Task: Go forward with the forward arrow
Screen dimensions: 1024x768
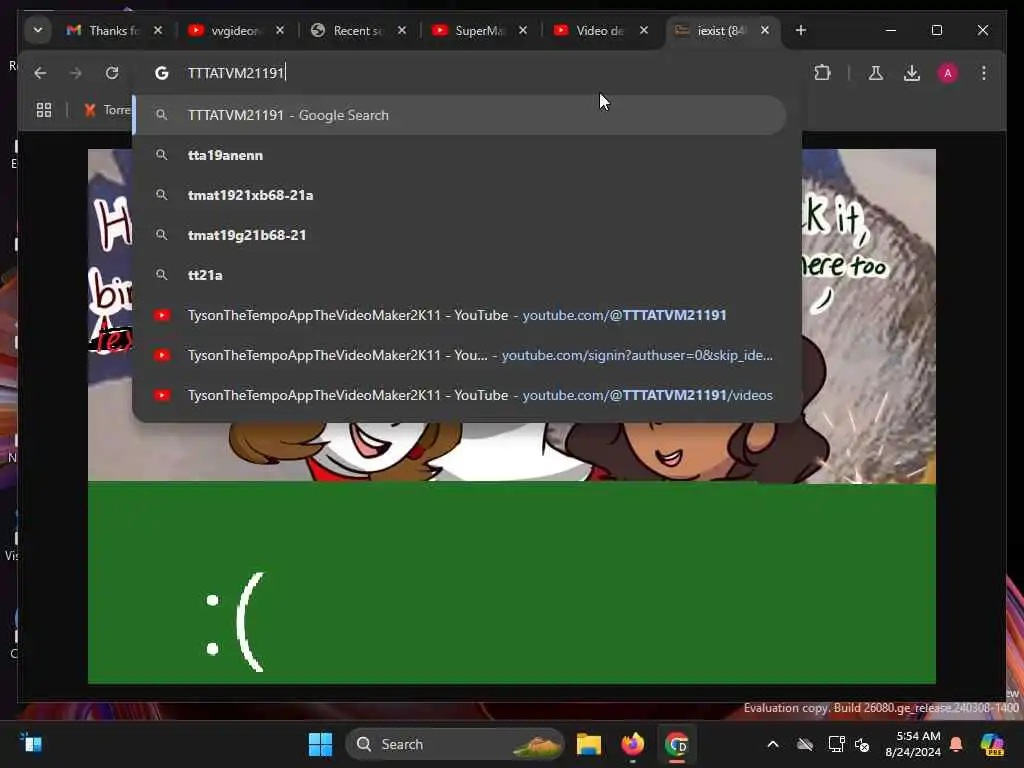Action: 76,73
